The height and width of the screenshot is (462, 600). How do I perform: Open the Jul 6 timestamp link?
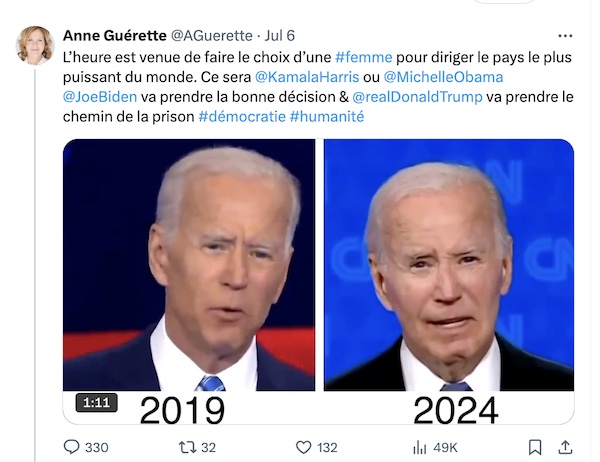coord(280,36)
